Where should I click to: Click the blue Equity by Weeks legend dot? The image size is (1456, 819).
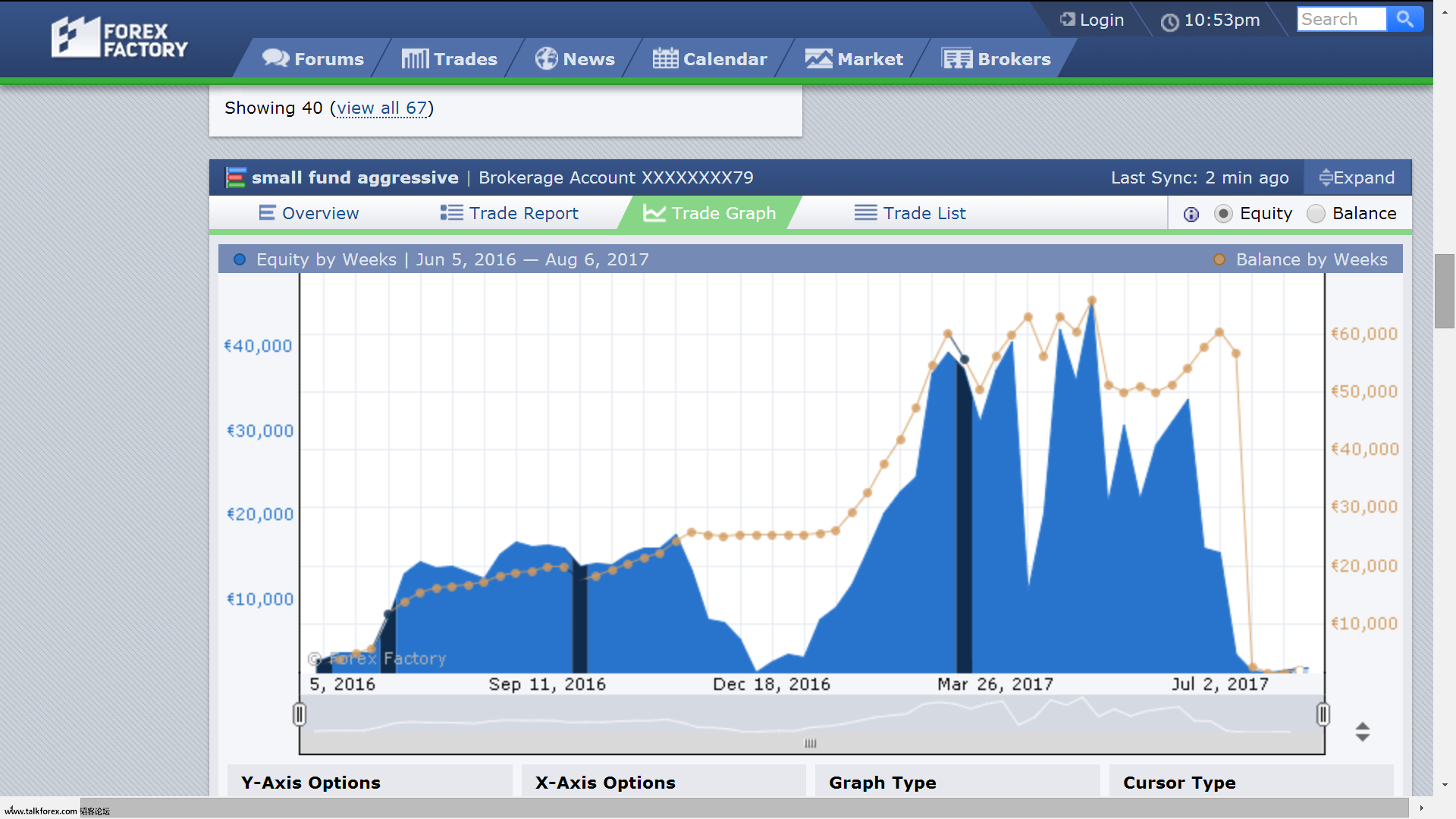coord(240,259)
